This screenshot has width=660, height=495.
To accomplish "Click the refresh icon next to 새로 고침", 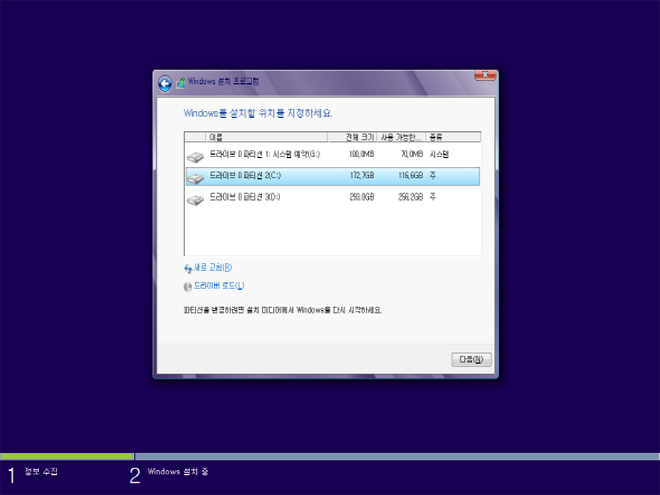I will [x=188, y=268].
